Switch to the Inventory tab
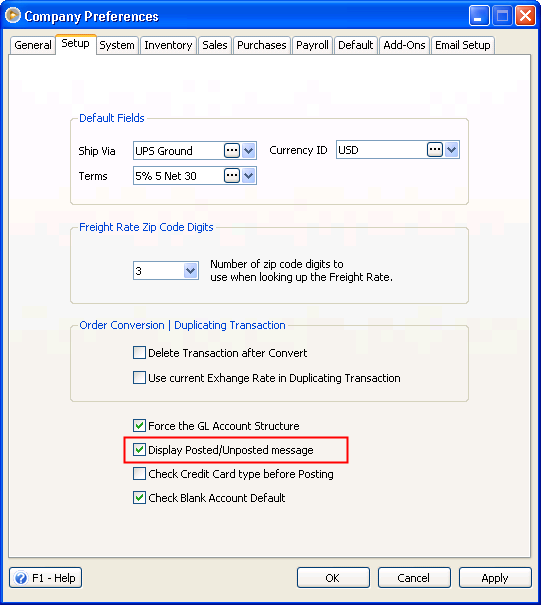 [168, 45]
